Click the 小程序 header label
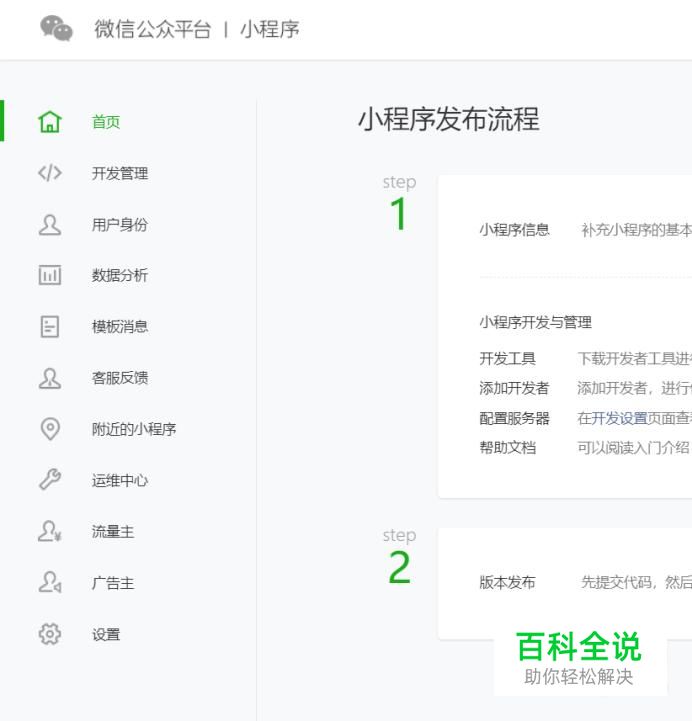Screen dimensions: 692x721 point(270,29)
